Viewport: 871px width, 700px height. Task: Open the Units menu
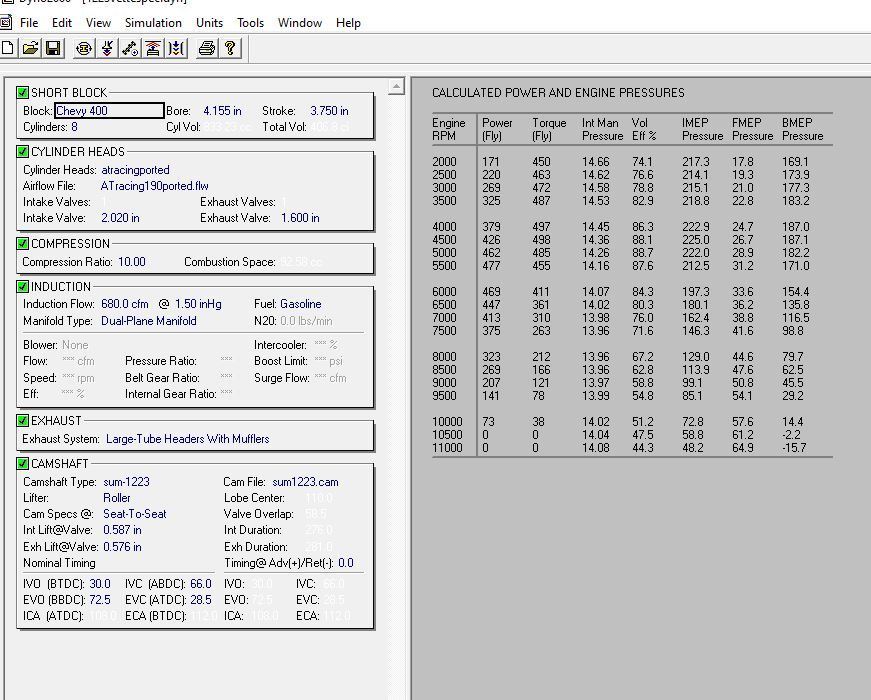pyautogui.click(x=209, y=22)
